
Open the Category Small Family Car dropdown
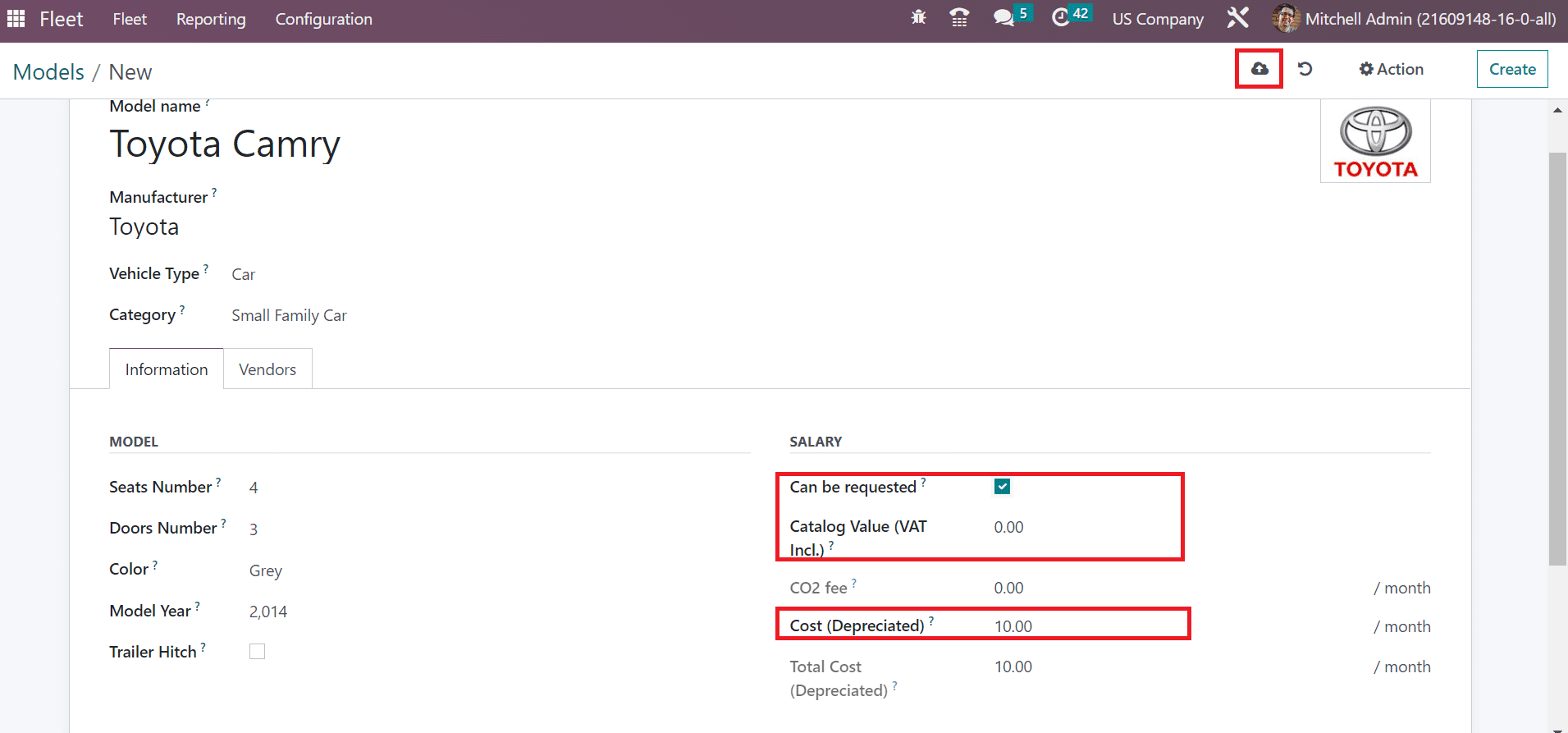tap(289, 315)
